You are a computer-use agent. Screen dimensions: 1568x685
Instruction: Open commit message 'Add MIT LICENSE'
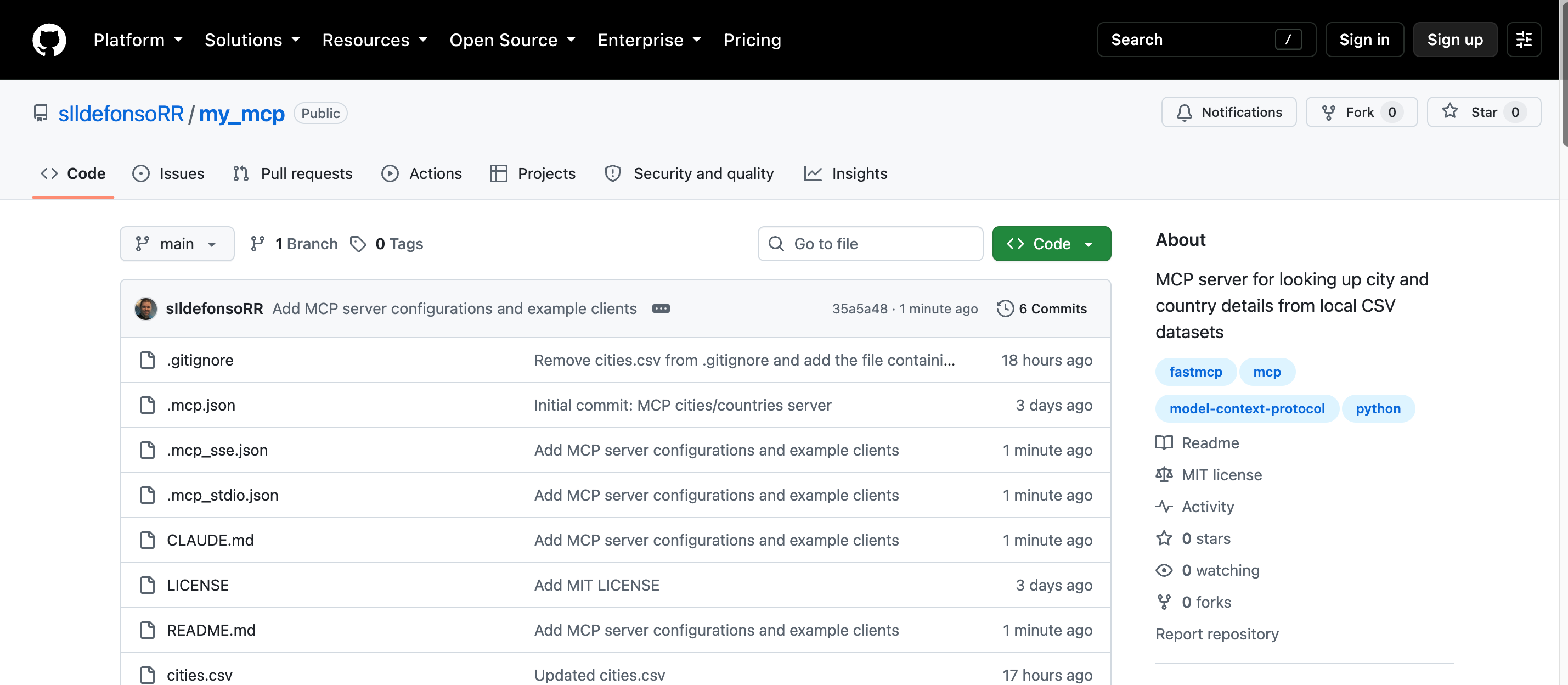click(596, 586)
